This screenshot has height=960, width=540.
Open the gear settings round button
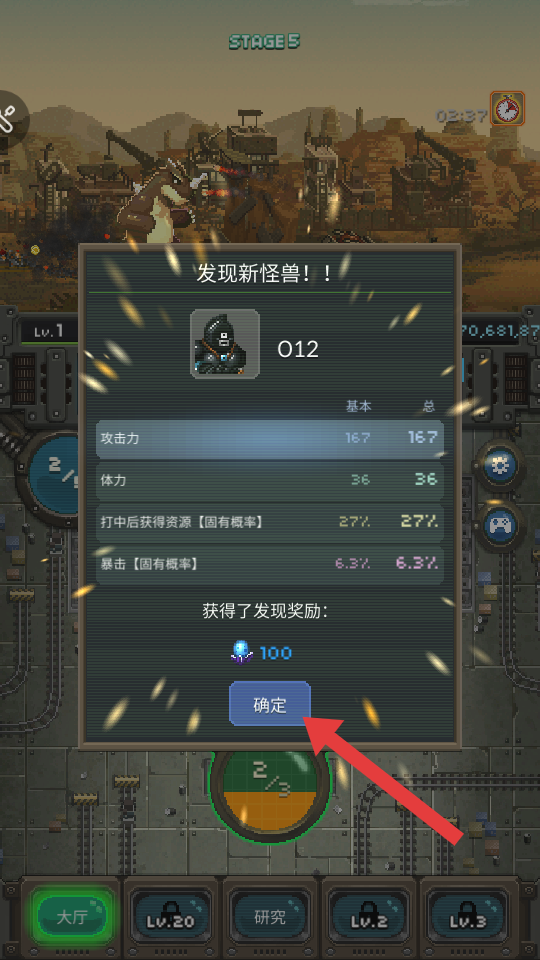point(500,467)
